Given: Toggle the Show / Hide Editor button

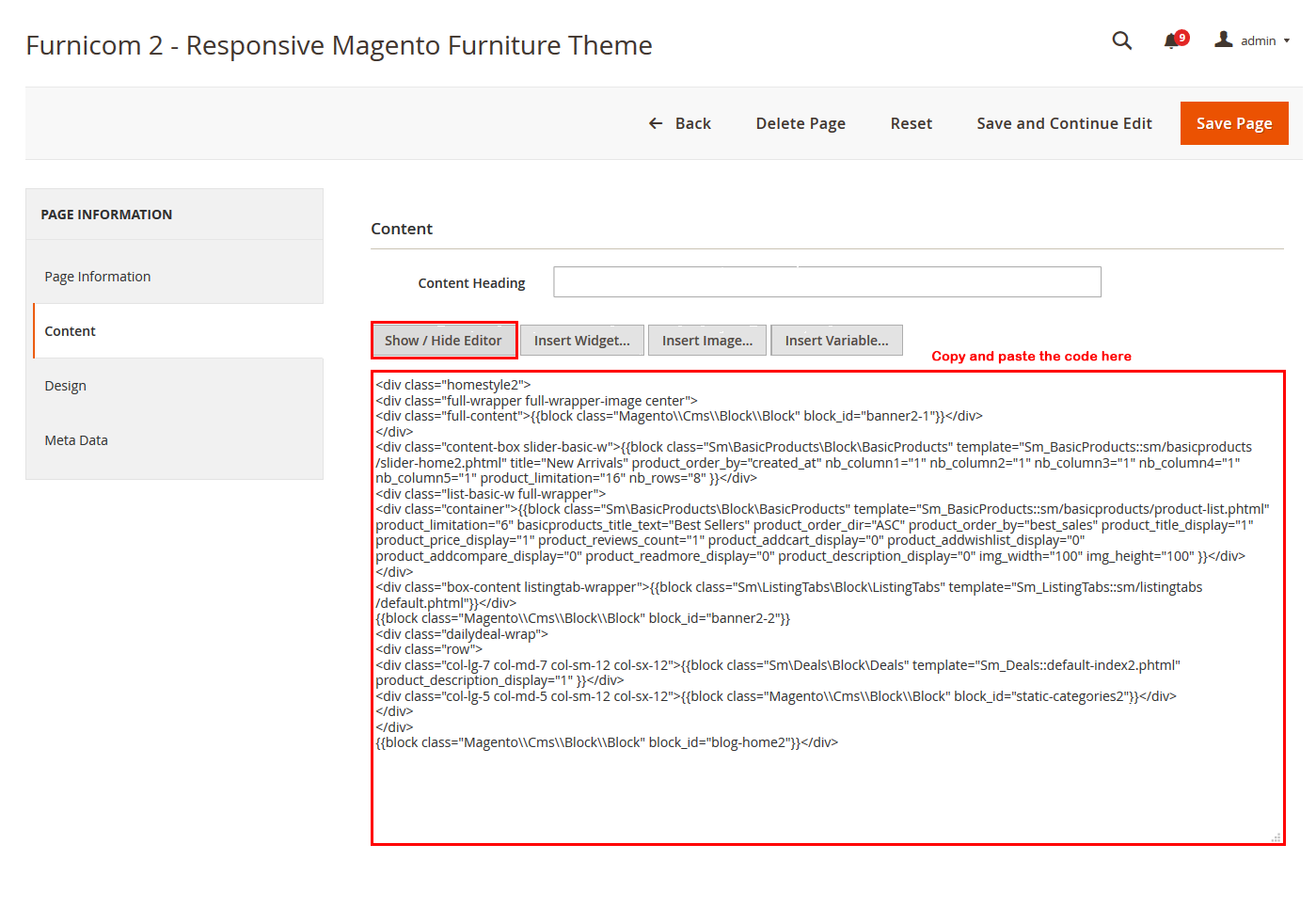Looking at the screenshot, I should pos(443,341).
